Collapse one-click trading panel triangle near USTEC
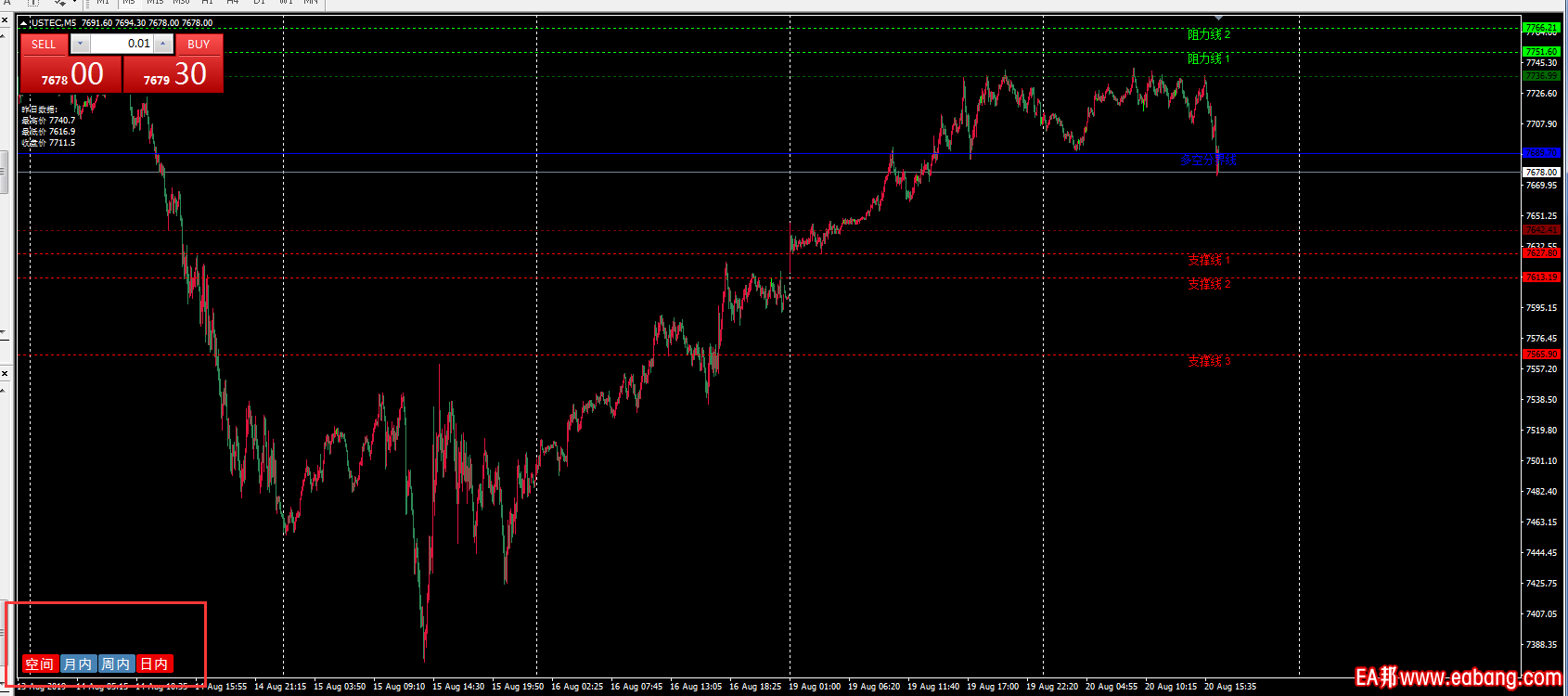 [x=24, y=22]
